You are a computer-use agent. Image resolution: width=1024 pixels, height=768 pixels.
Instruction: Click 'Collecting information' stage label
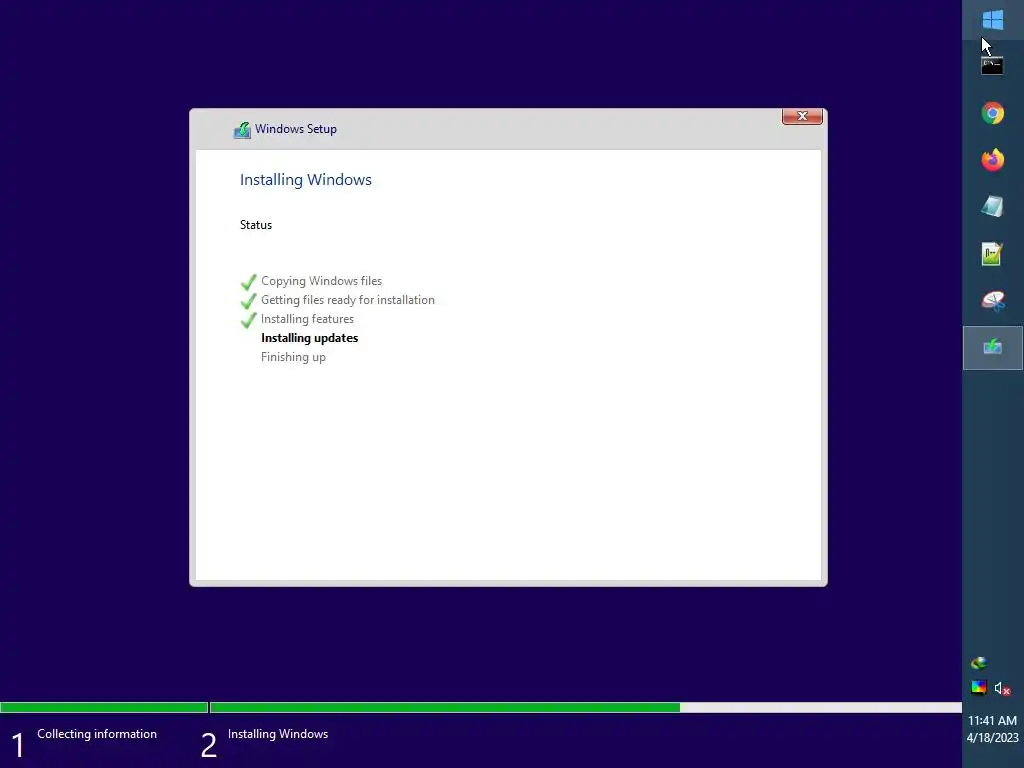97,734
